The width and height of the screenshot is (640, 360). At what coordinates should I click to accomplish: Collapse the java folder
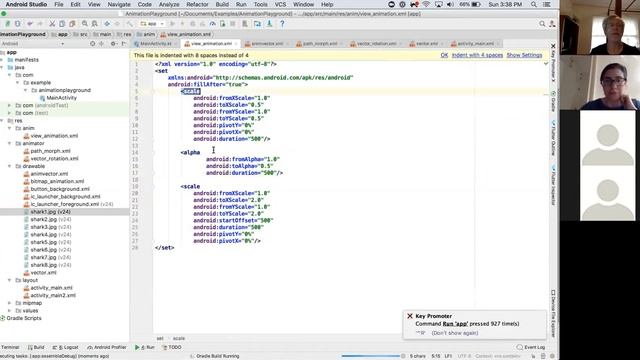tap(2, 67)
